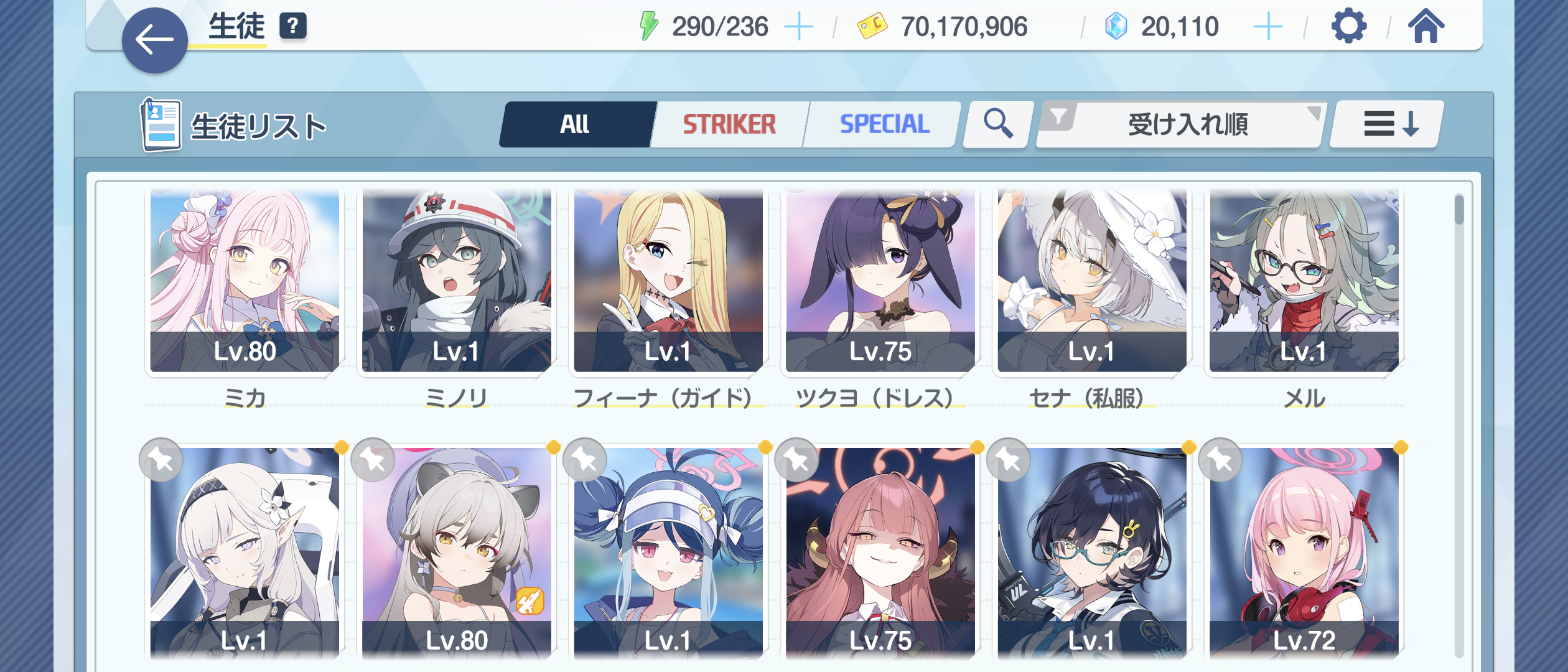
Task: Add energy with the plus beside 290/236
Action: [x=799, y=27]
